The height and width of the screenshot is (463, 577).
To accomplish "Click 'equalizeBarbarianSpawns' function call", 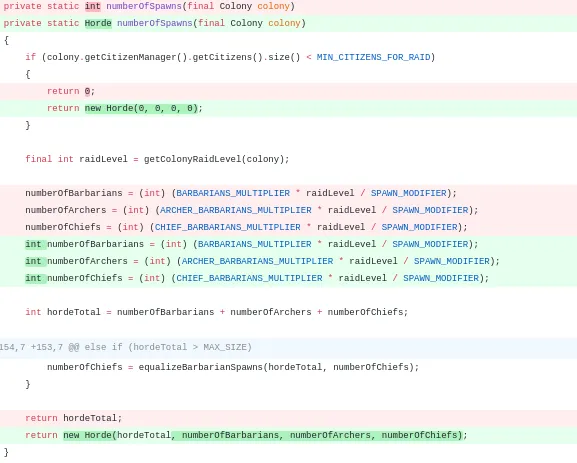I will click(201, 367).
